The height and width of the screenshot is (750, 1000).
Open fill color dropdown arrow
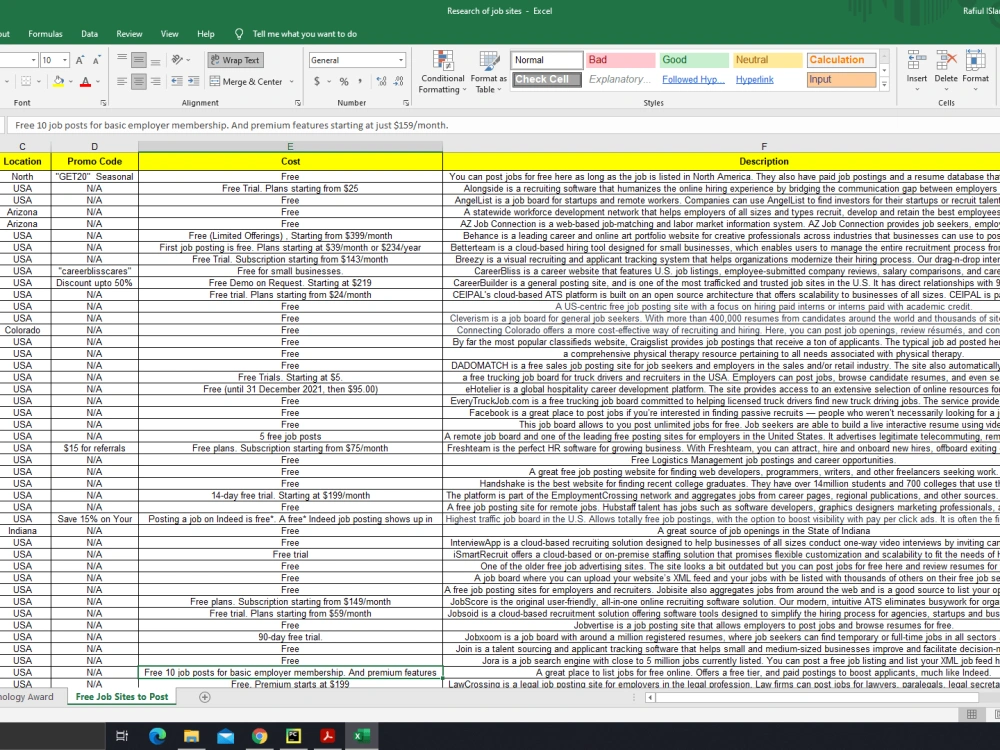pyautogui.click(x=70, y=81)
